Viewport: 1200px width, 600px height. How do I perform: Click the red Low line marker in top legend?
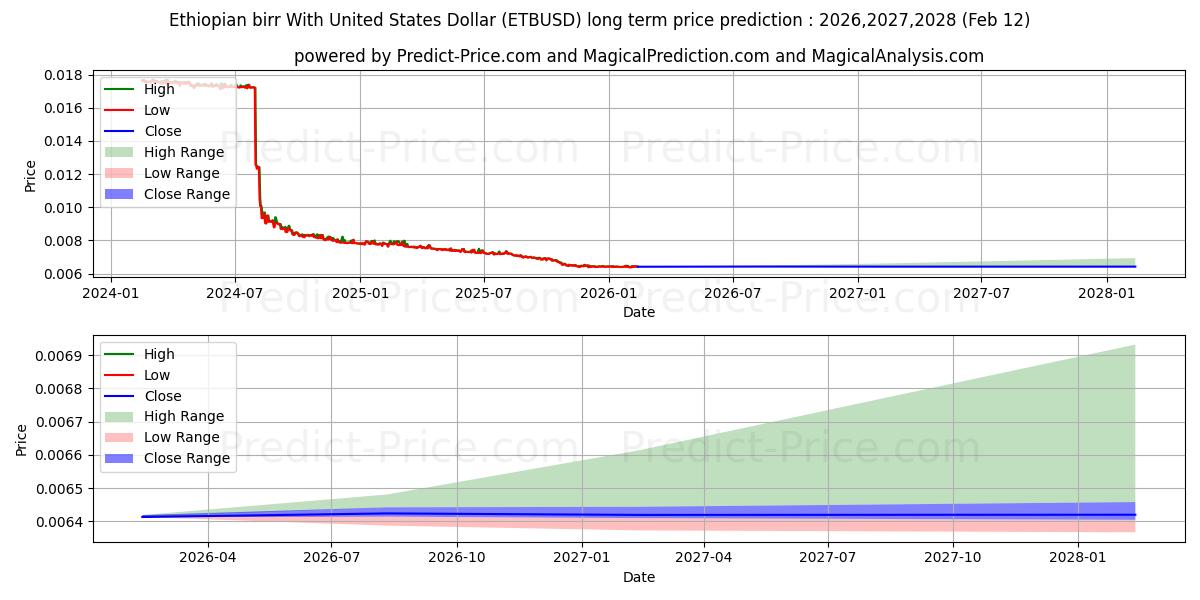pyautogui.click(x=120, y=110)
